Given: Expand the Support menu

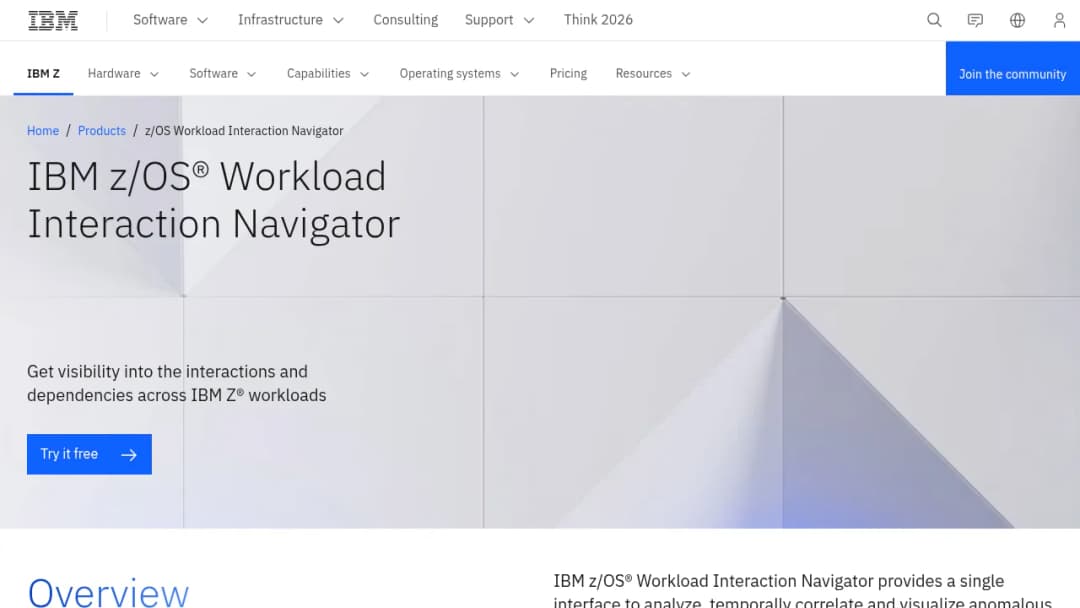Looking at the screenshot, I should tap(499, 20).
